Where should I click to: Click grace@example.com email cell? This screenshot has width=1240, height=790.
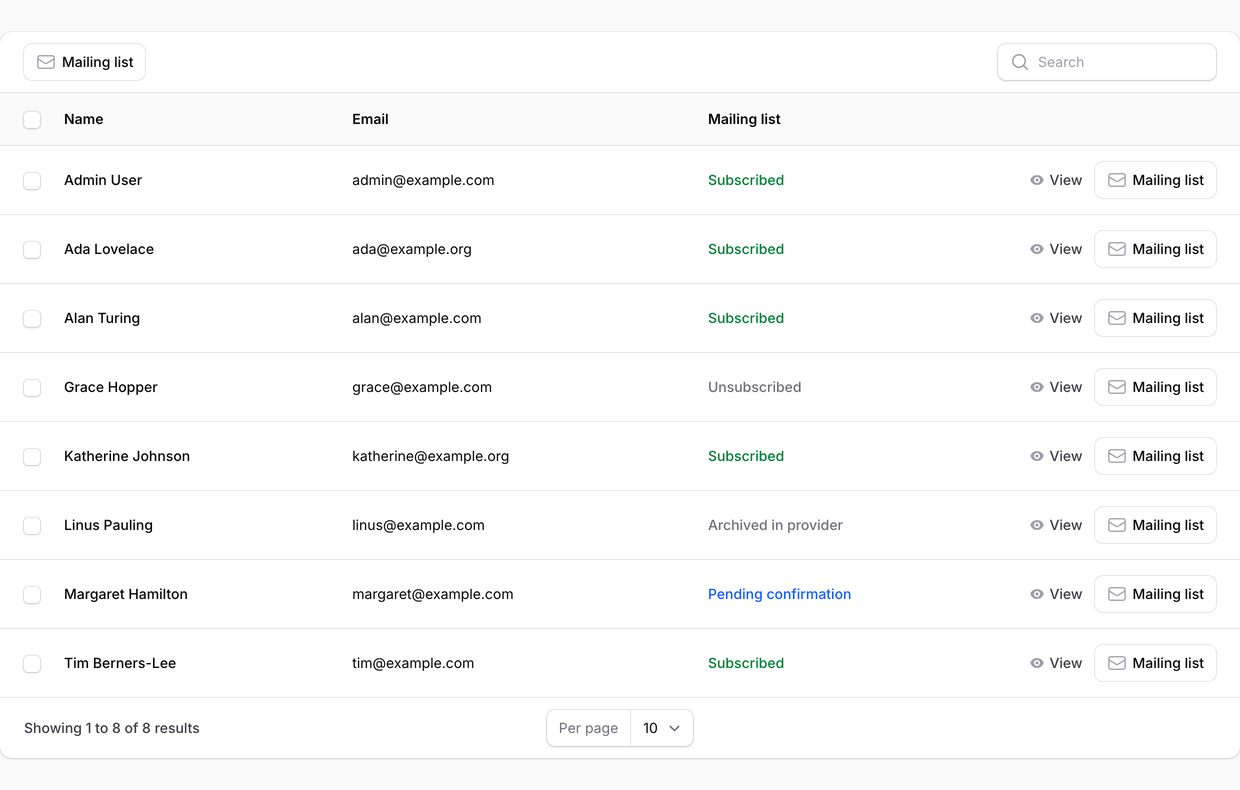click(422, 387)
